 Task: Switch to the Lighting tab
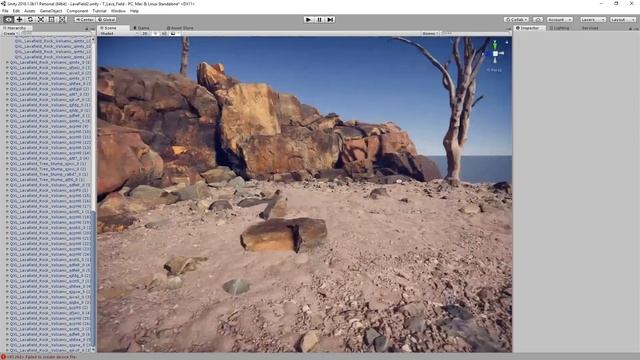click(559, 28)
